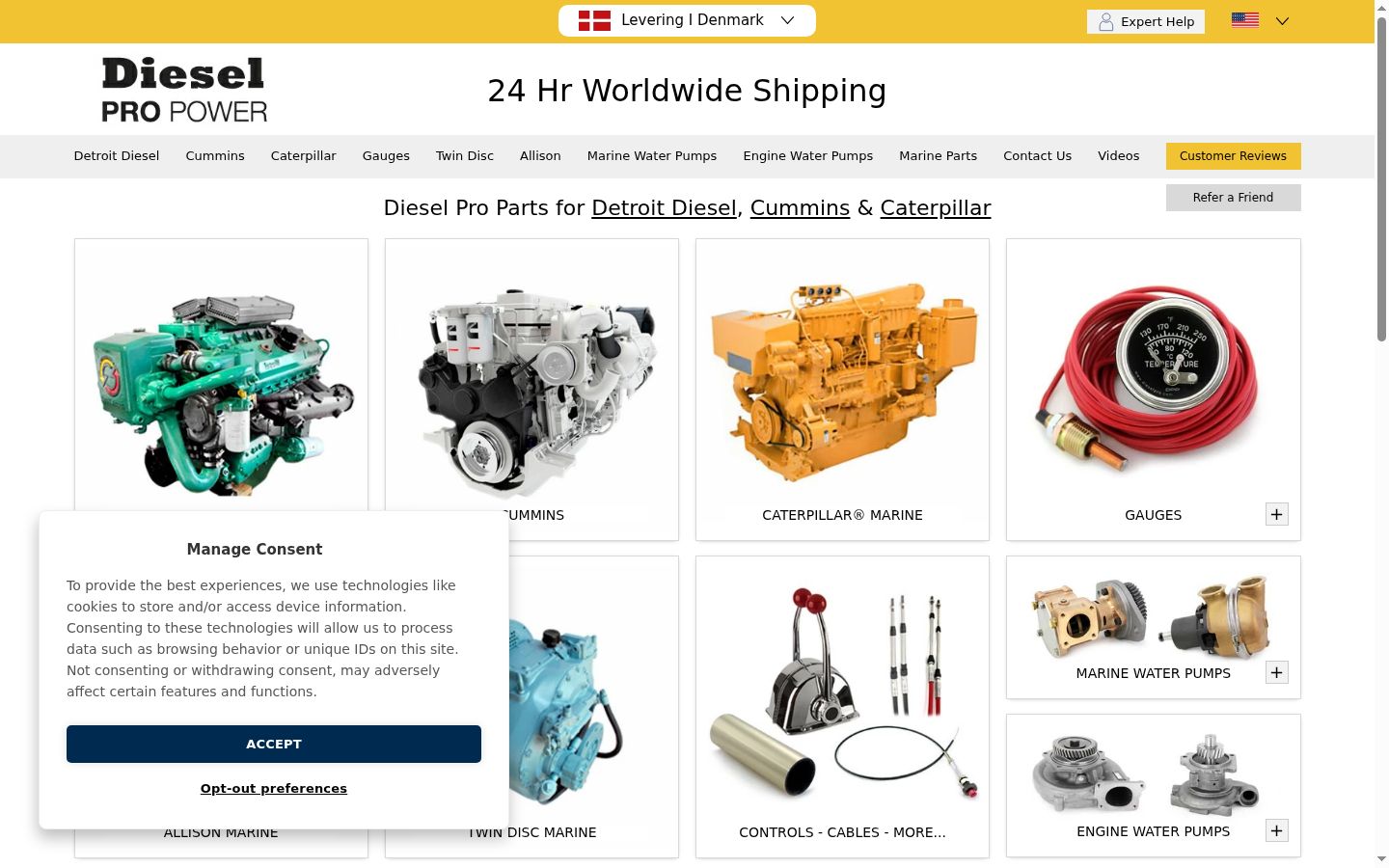Click the Expert Help person icon
Screen dimensions: 1389x868
[x=1106, y=21]
